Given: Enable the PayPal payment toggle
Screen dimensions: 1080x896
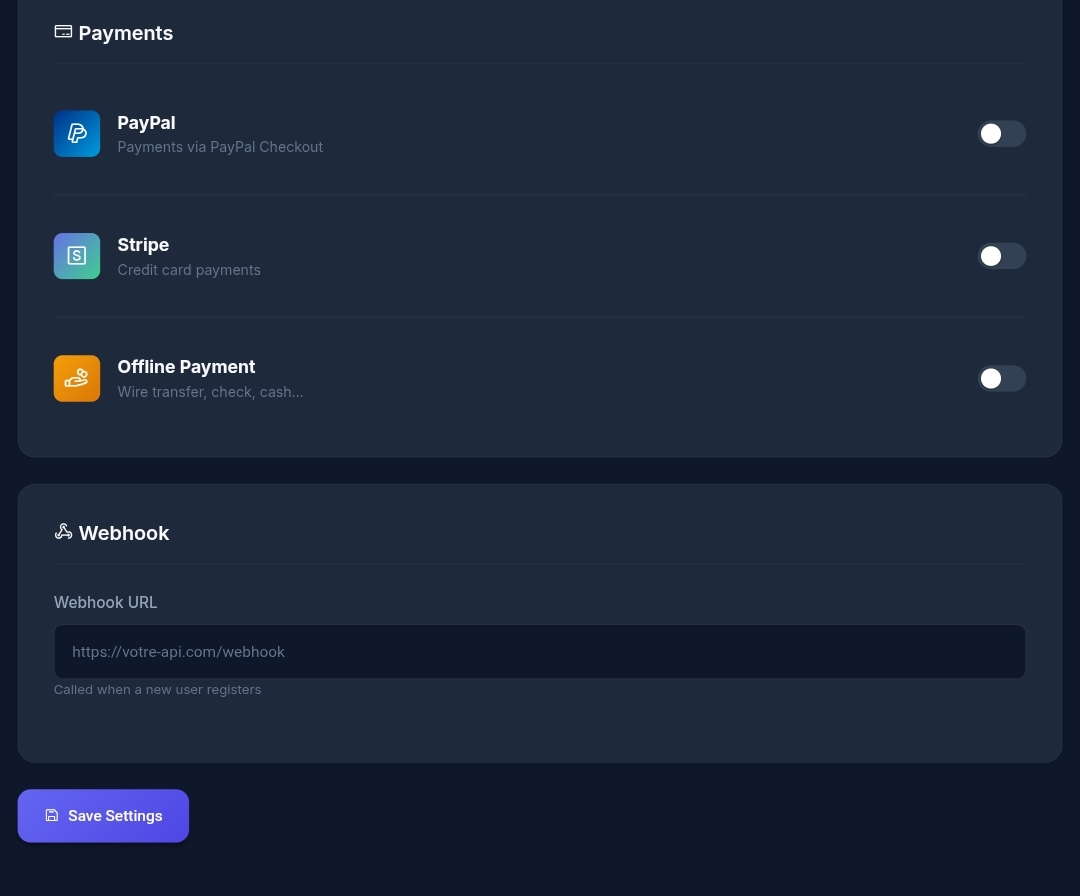Looking at the screenshot, I should pos(1002,134).
